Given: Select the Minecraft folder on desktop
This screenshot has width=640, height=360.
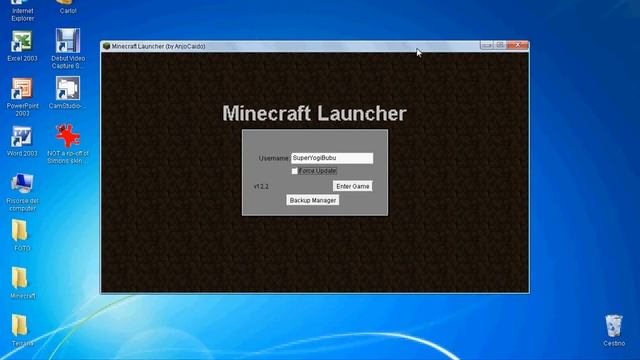Looking at the screenshot, I should pos(22,283).
